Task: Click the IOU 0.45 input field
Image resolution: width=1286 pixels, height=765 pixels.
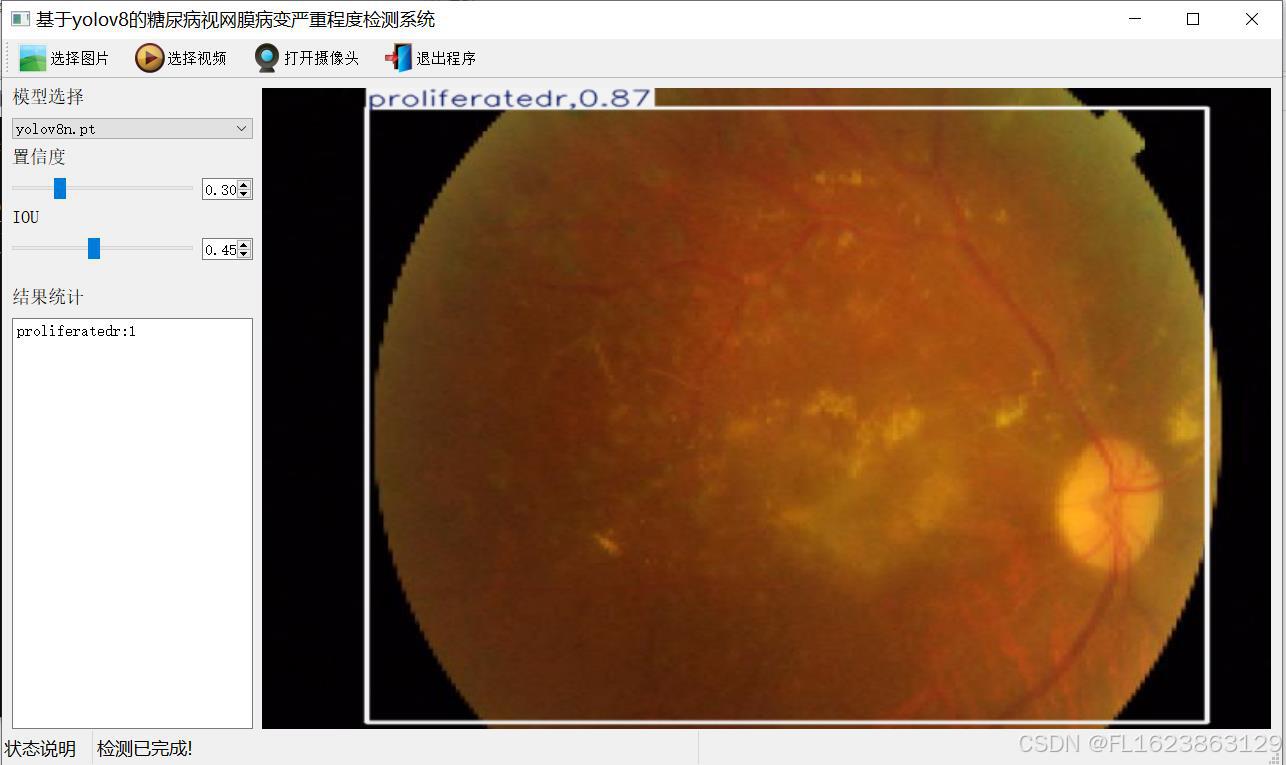Action: coord(219,250)
